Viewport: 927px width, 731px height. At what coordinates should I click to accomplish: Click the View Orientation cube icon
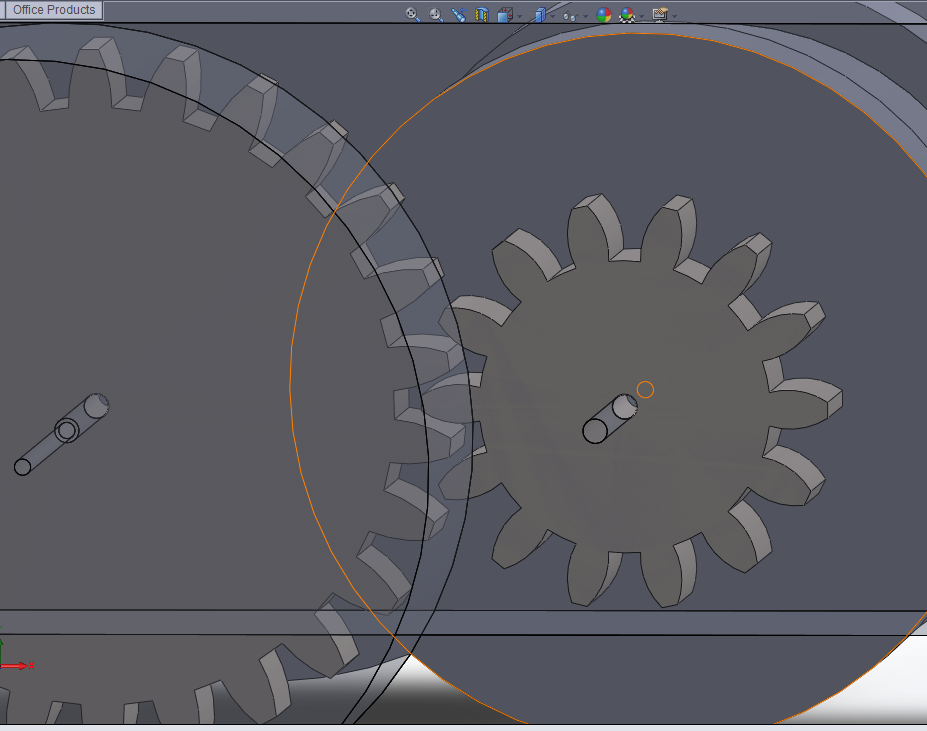point(504,14)
